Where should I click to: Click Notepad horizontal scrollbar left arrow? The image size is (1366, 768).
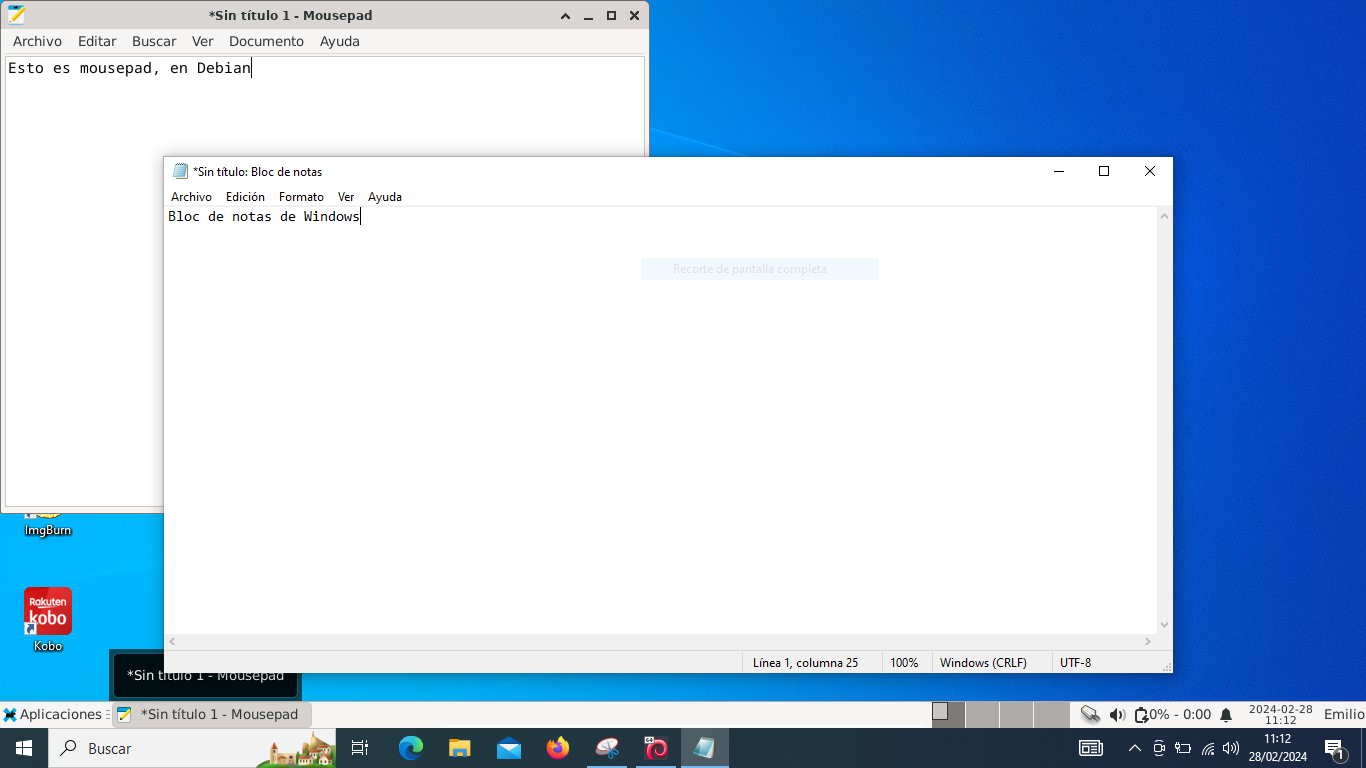[x=172, y=642]
